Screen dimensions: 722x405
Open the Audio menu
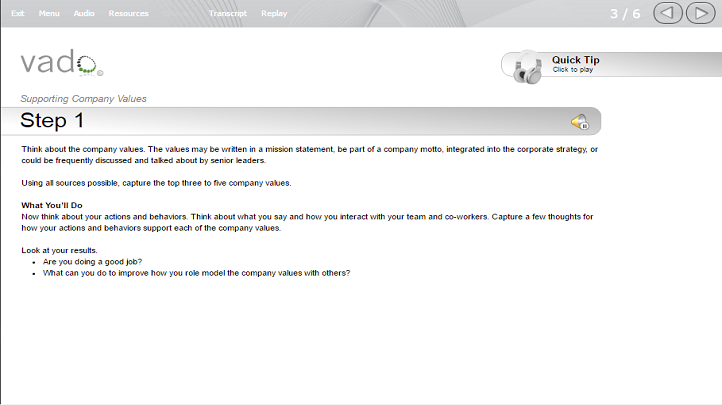coord(84,13)
